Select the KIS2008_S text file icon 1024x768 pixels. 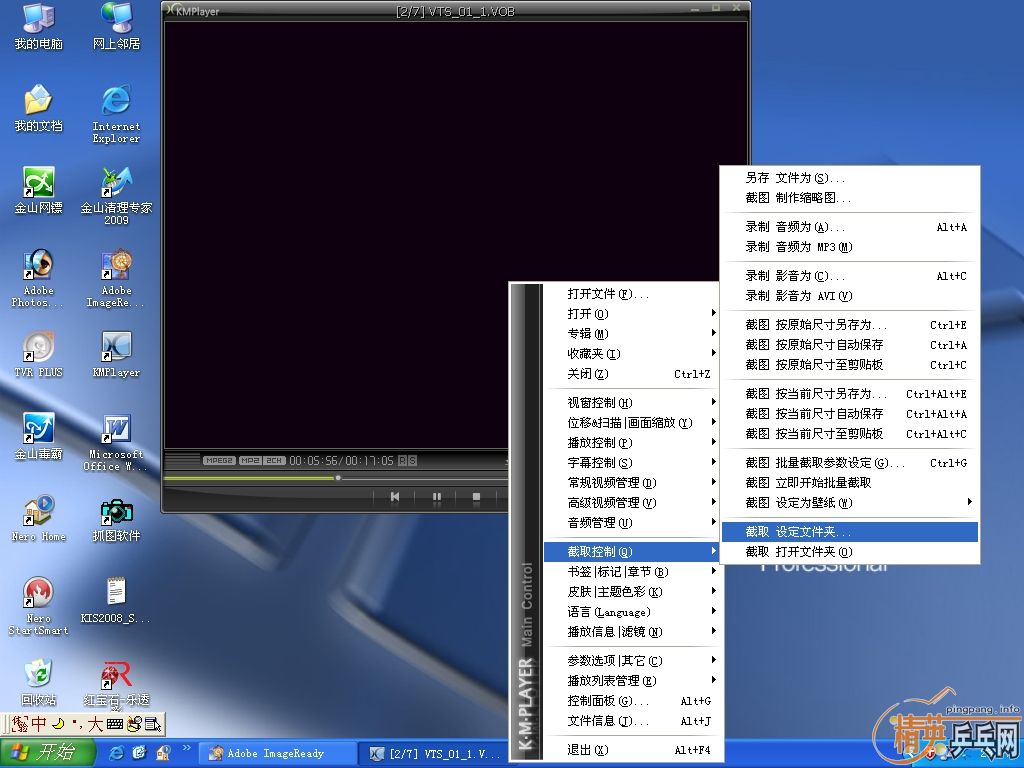(x=116, y=601)
